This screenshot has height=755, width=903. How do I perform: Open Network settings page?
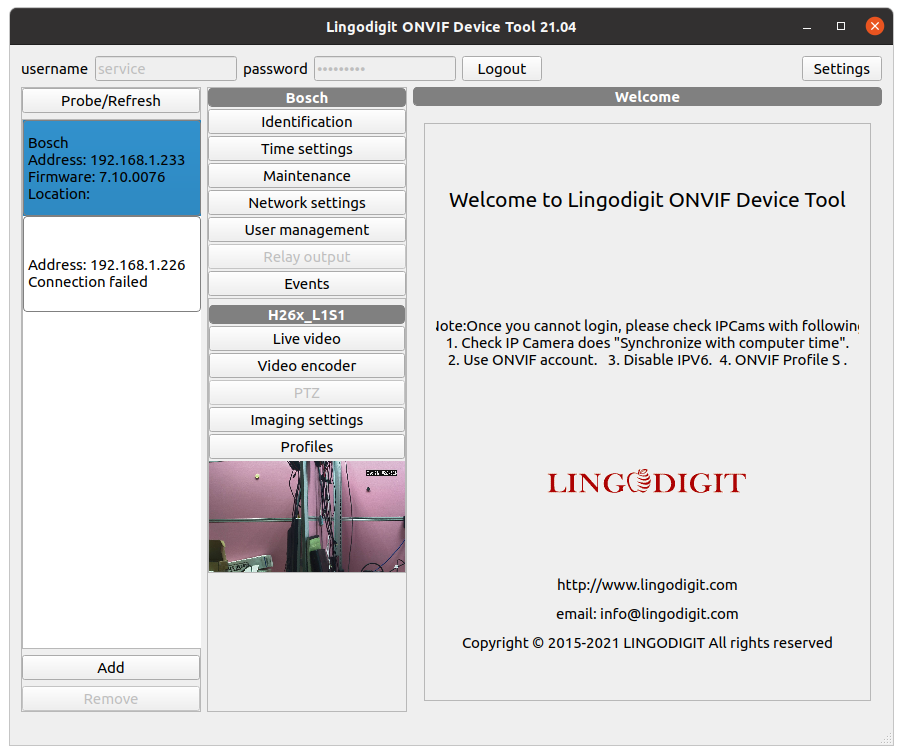(307, 203)
